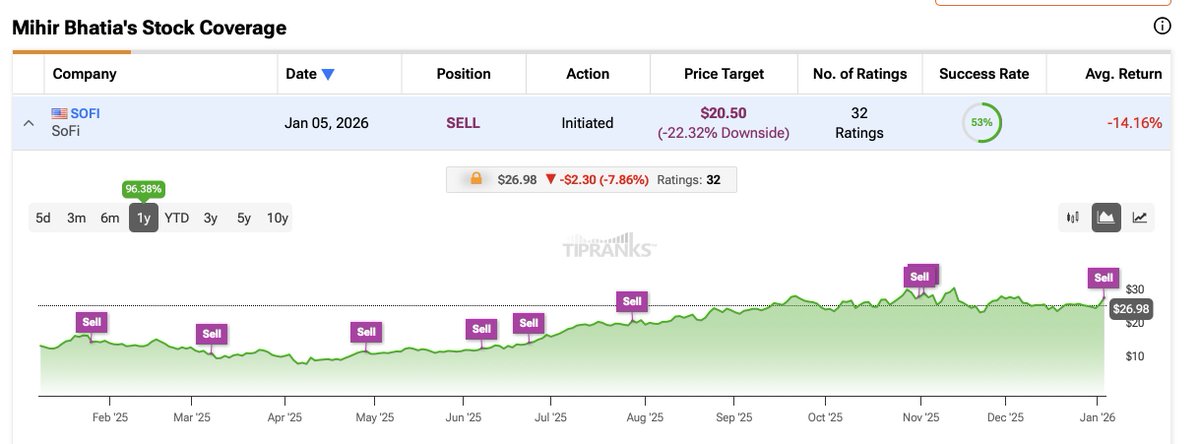
Task: Click the Date column header
Action: click(x=300, y=74)
